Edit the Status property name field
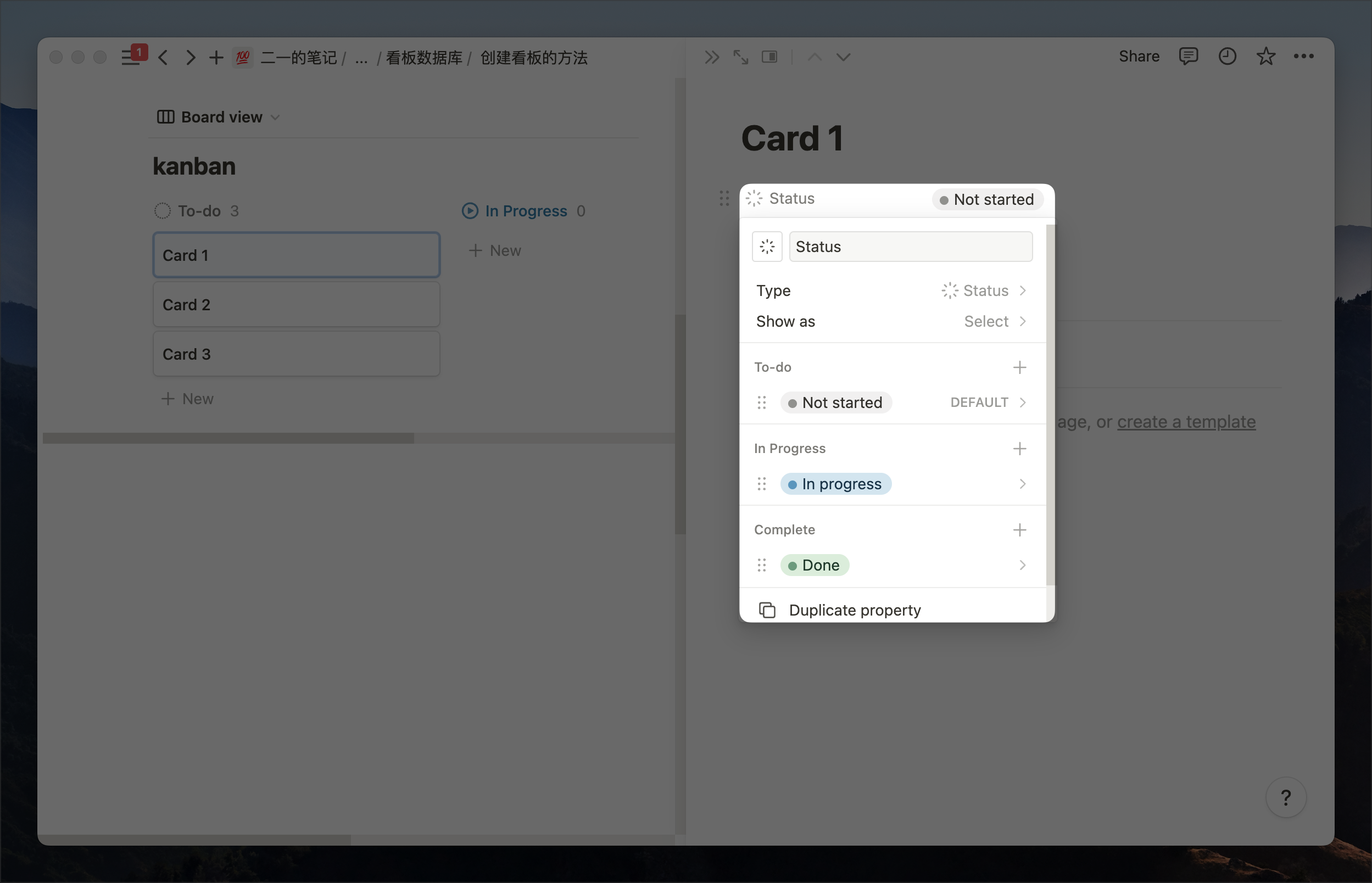 [x=911, y=247]
